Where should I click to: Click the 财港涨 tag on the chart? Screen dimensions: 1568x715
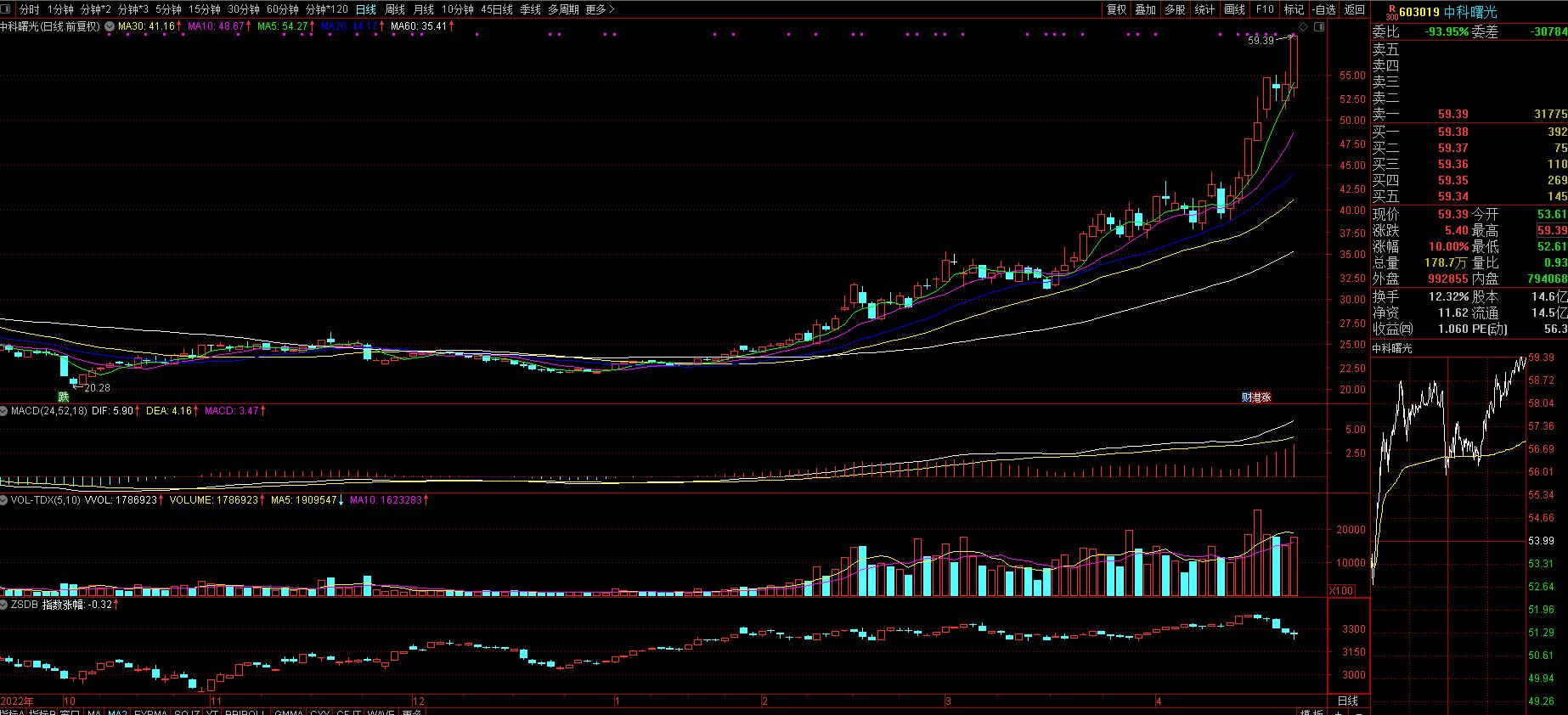point(1256,397)
